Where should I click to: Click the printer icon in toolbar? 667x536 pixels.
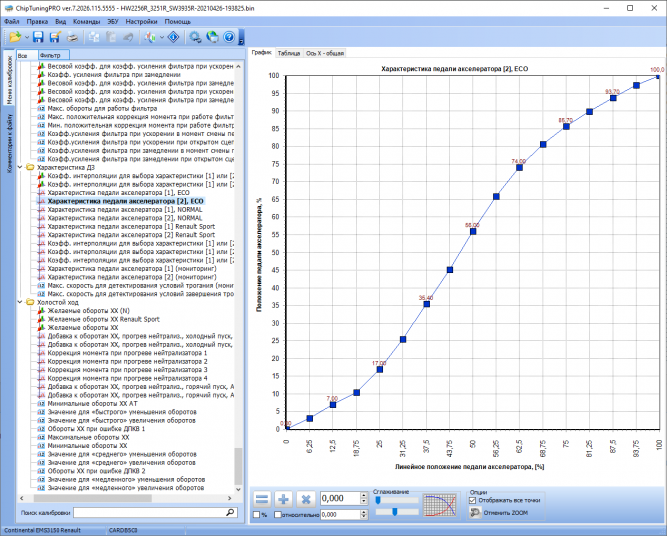(73, 37)
